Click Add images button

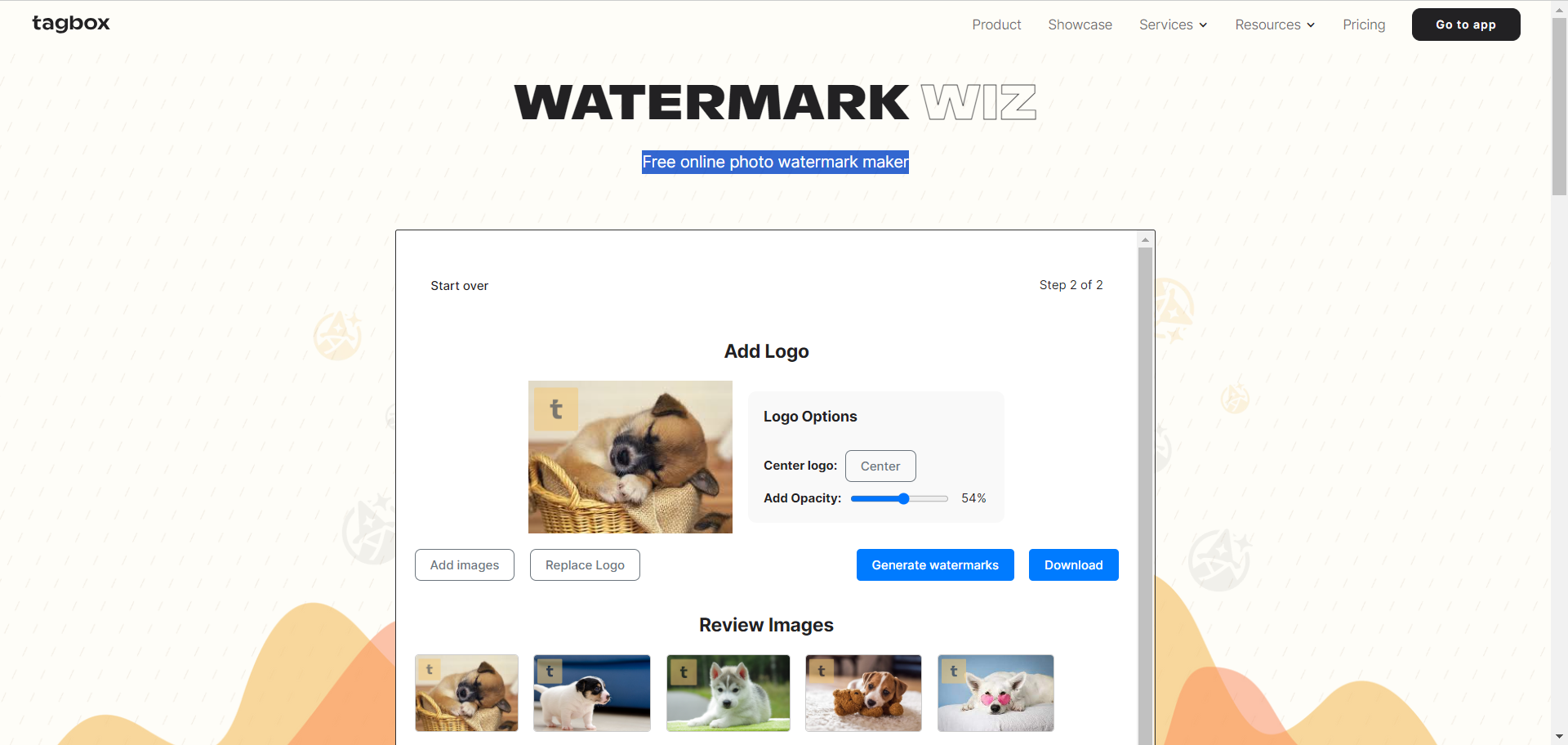click(465, 565)
